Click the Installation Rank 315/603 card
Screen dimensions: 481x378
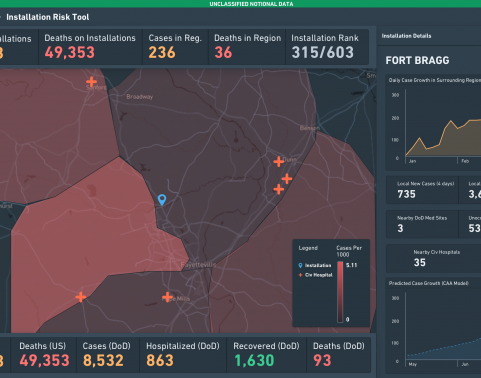[x=327, y=47]
